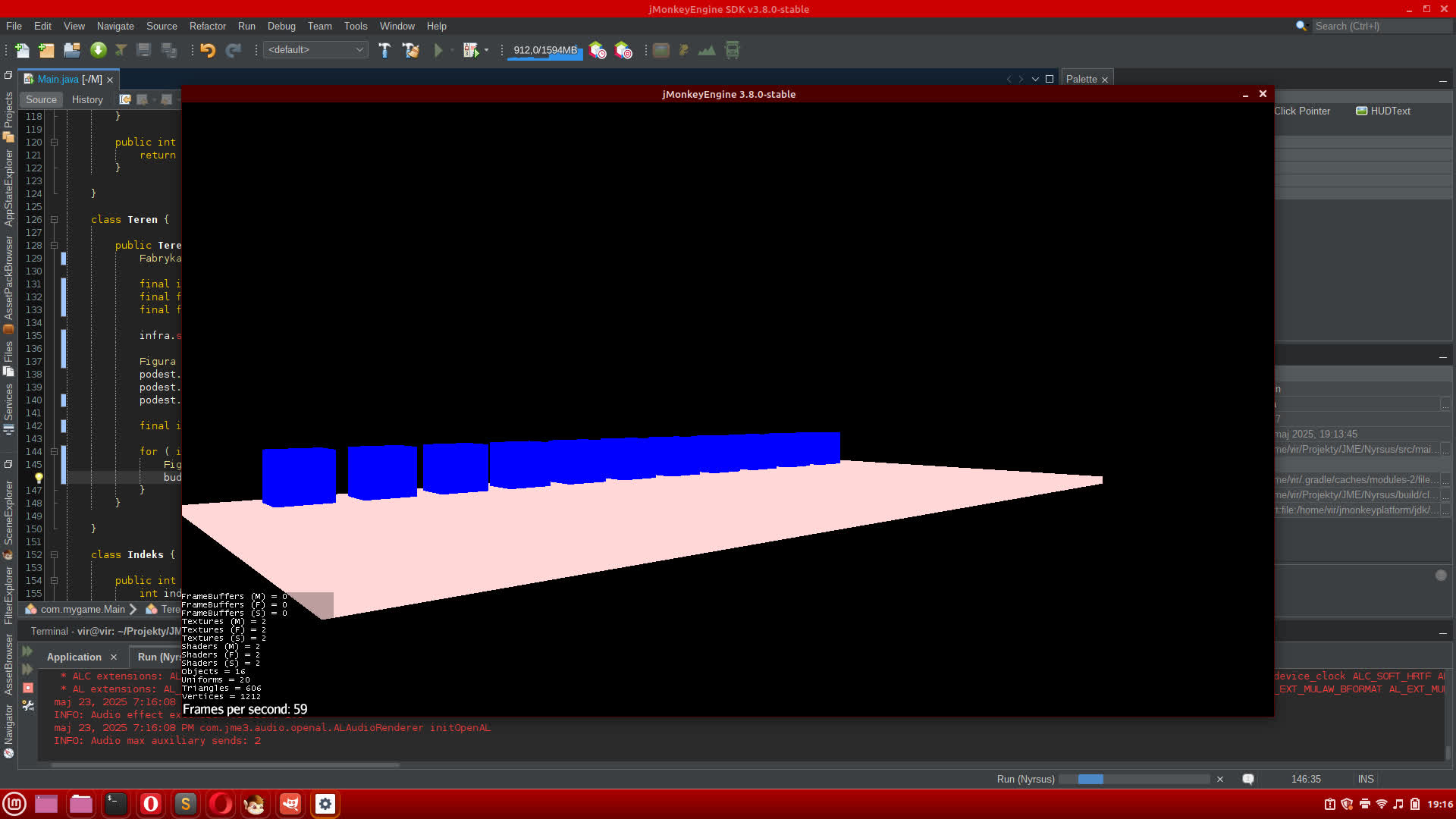This screenshot has height=819, width=1456.
Task: Click the memory usage bar to collect garbage
Action: coord(544,50)
